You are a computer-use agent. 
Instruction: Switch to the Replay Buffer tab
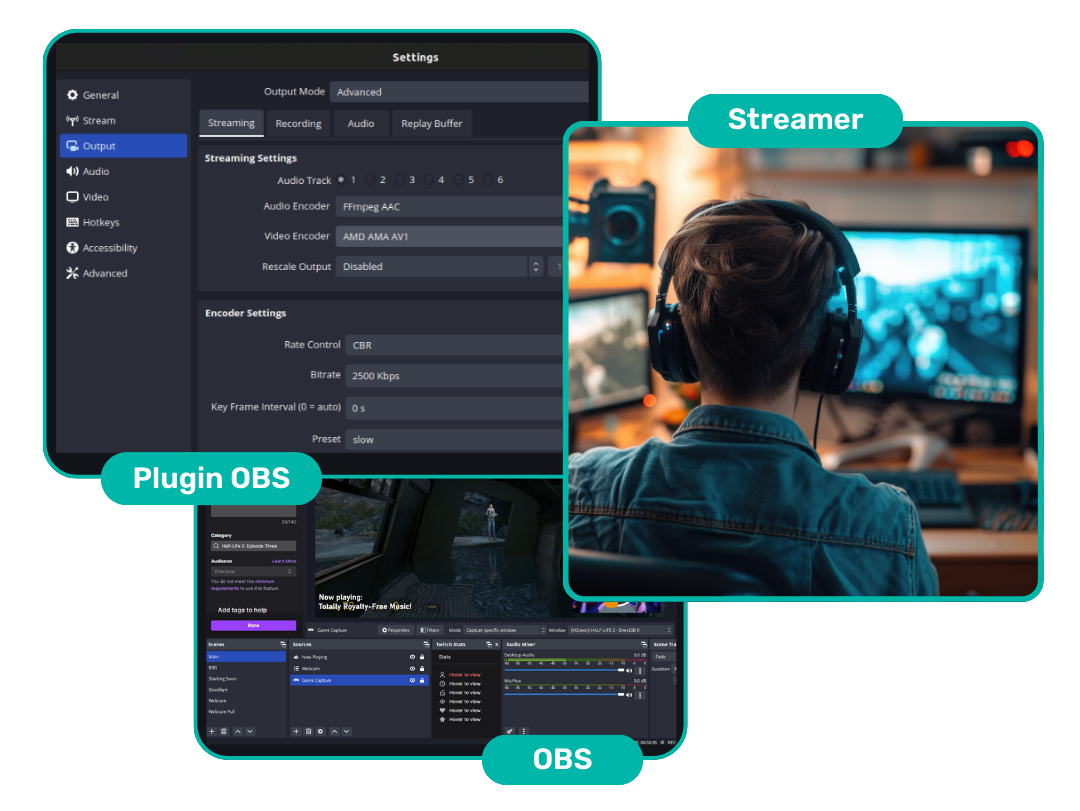click(x=432, y=123)
